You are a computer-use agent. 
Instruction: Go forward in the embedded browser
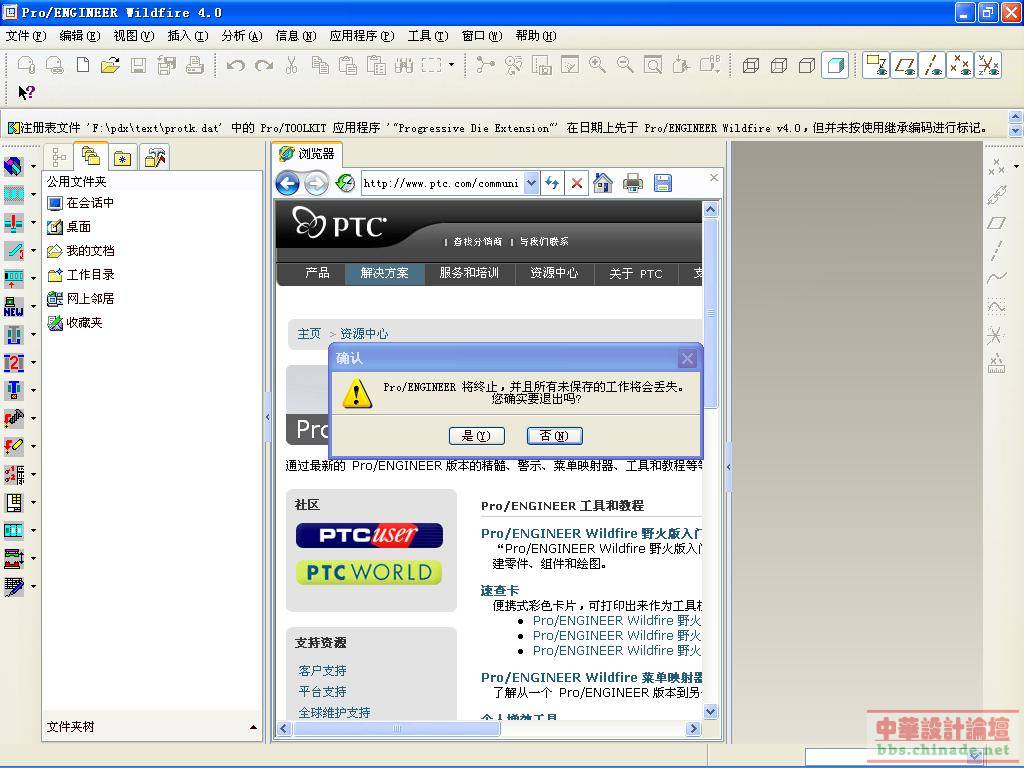coord(317,184)
